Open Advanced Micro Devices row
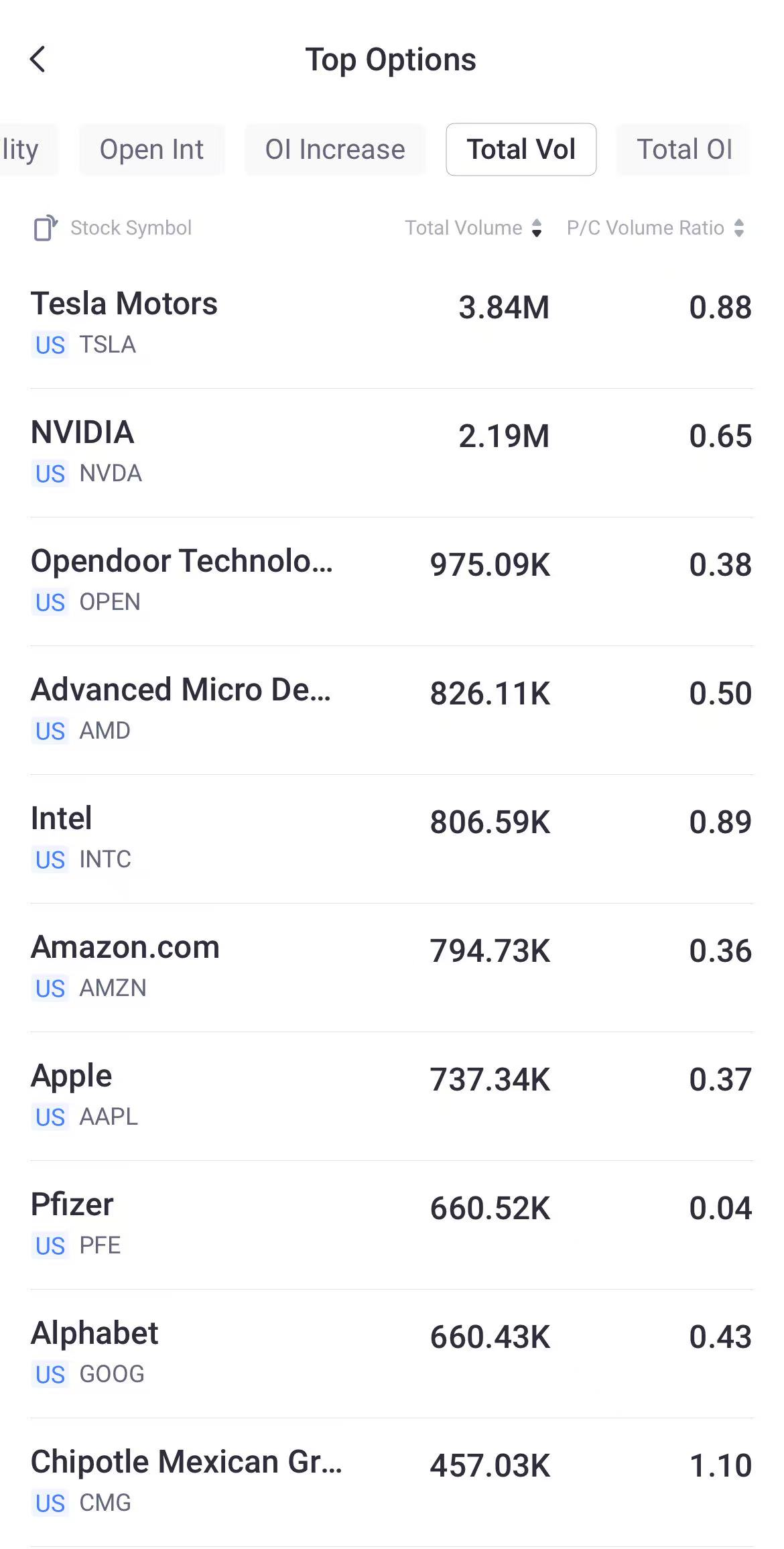The height and width of the screenshot is (1549, 784). coord(391,709)
